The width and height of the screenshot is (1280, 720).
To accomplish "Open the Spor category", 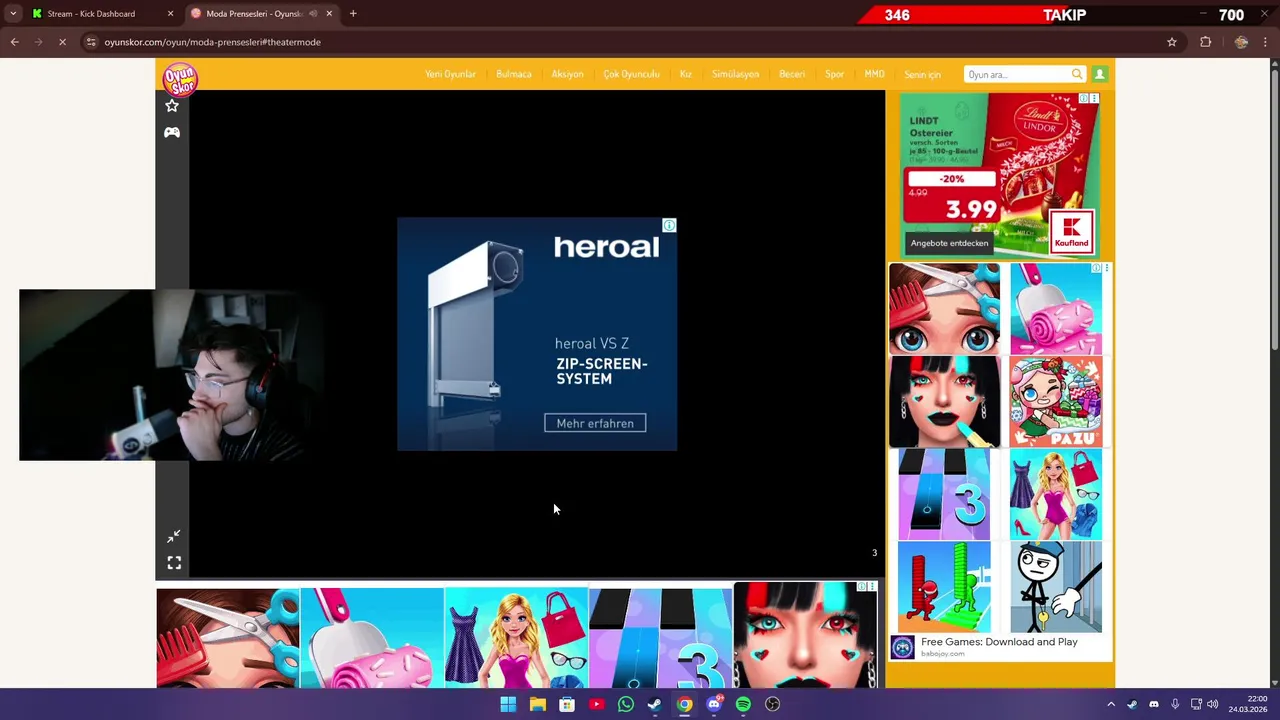I will click(x=834, y=74).
